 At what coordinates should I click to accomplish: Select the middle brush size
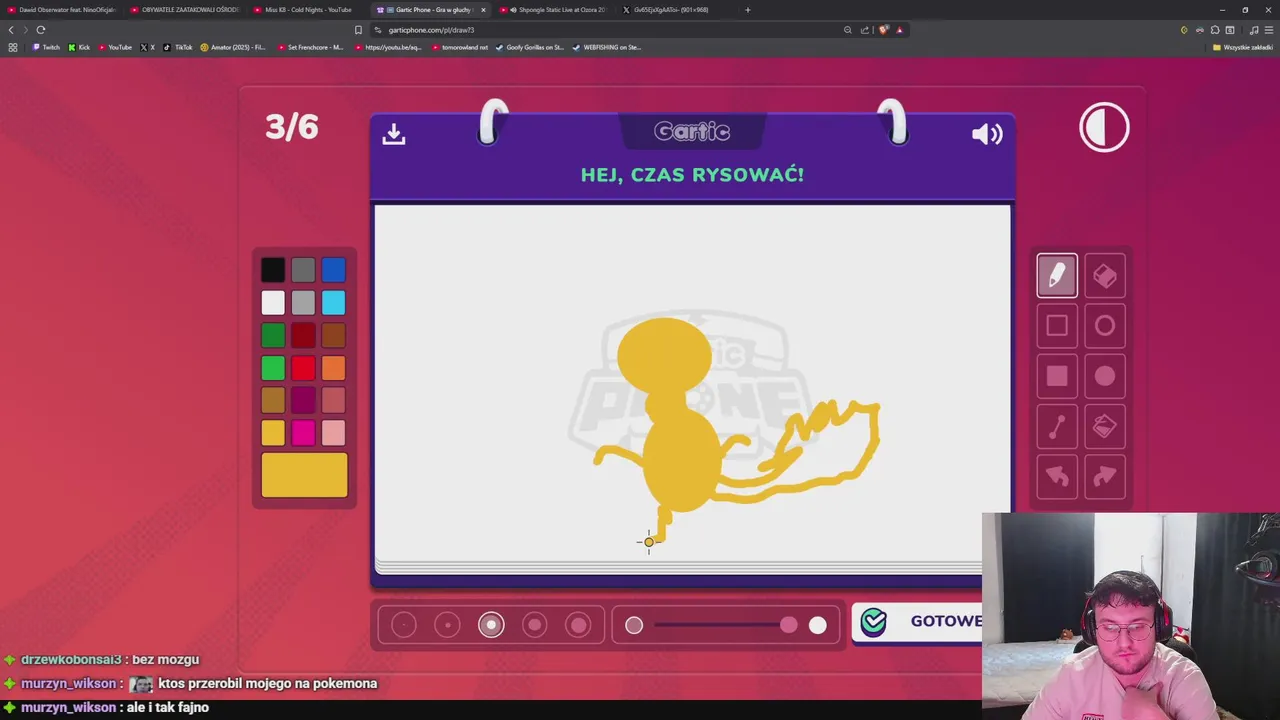(x=491, y=625)
